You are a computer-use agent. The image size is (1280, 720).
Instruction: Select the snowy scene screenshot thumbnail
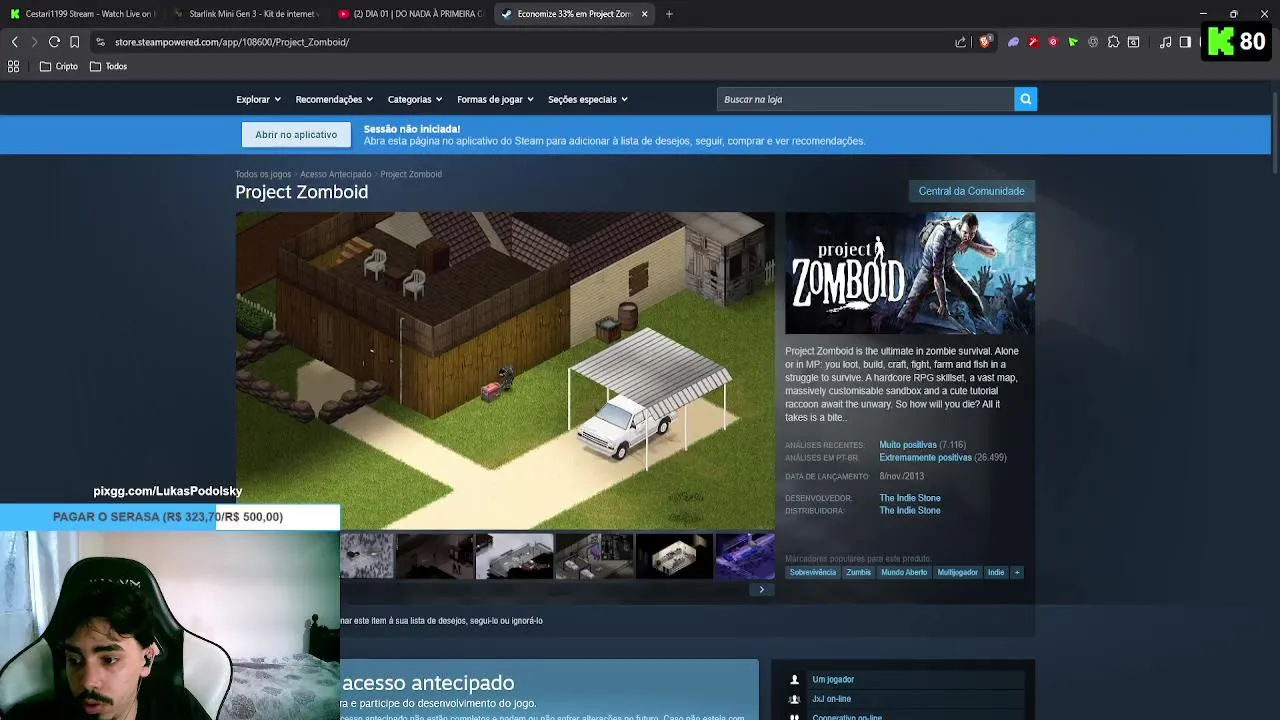[366, 556]
